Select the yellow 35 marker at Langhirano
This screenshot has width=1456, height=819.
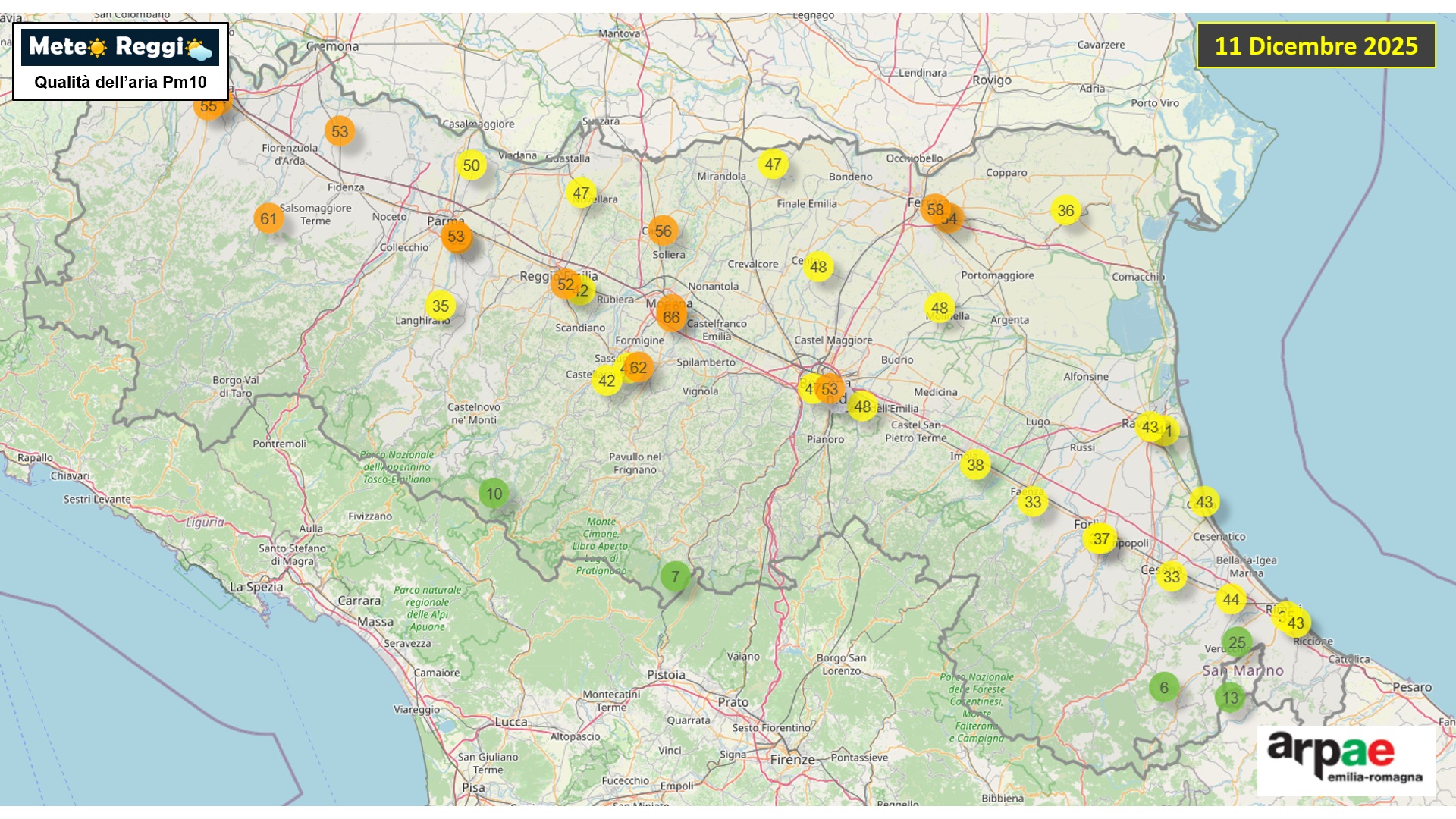tap(440, 306)
